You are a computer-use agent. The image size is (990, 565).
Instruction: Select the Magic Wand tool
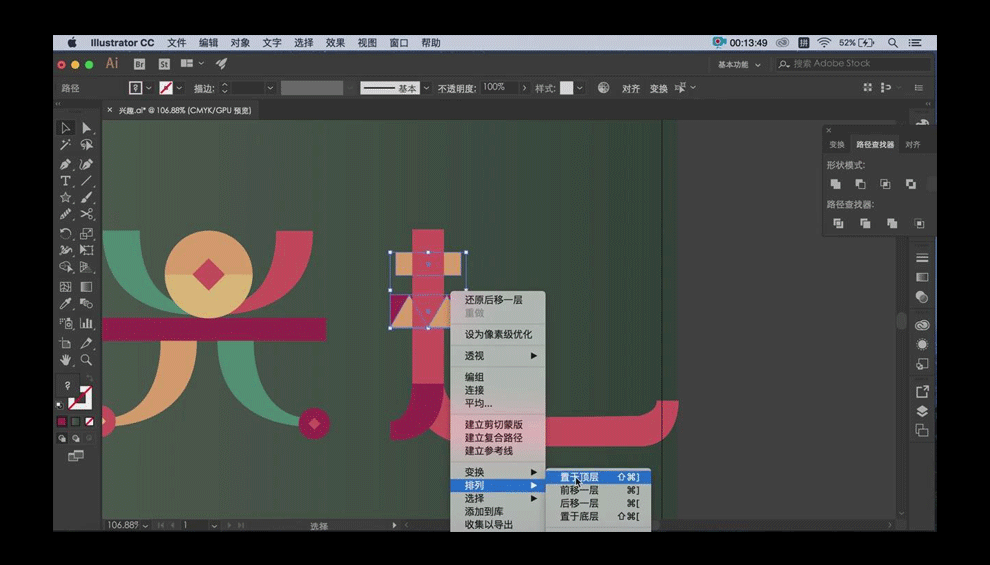[65, 146]
